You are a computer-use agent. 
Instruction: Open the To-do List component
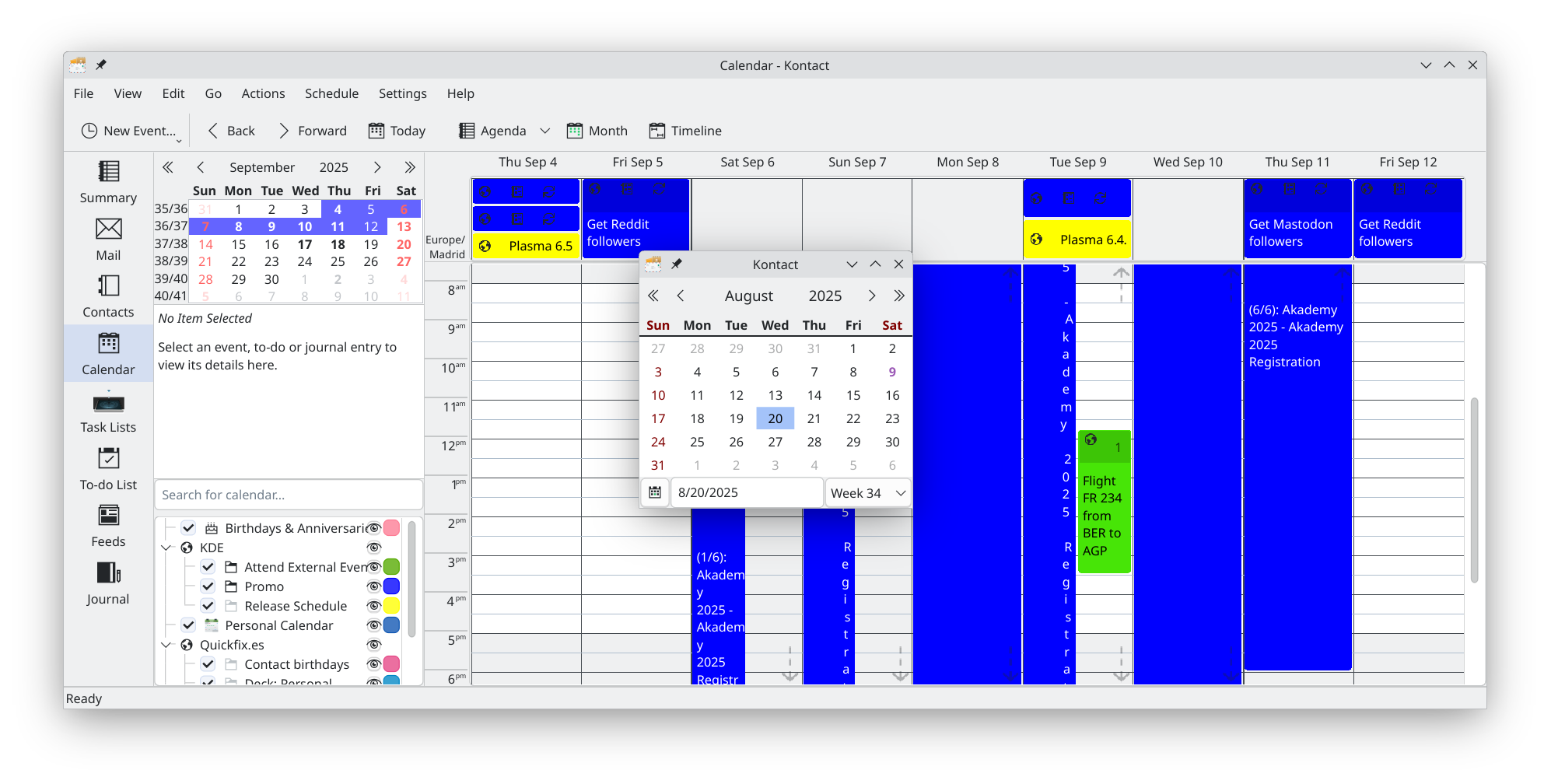click(x=108, y=469)
